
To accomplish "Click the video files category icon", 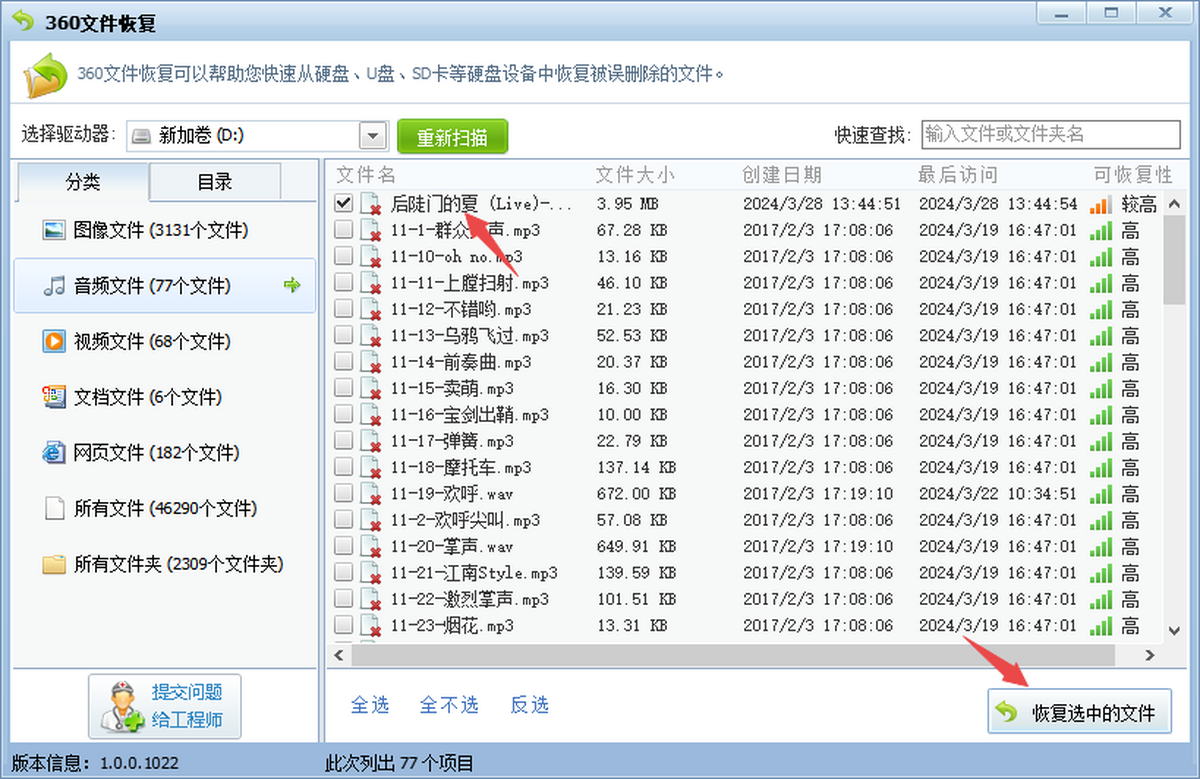I will tap(54, 342).
